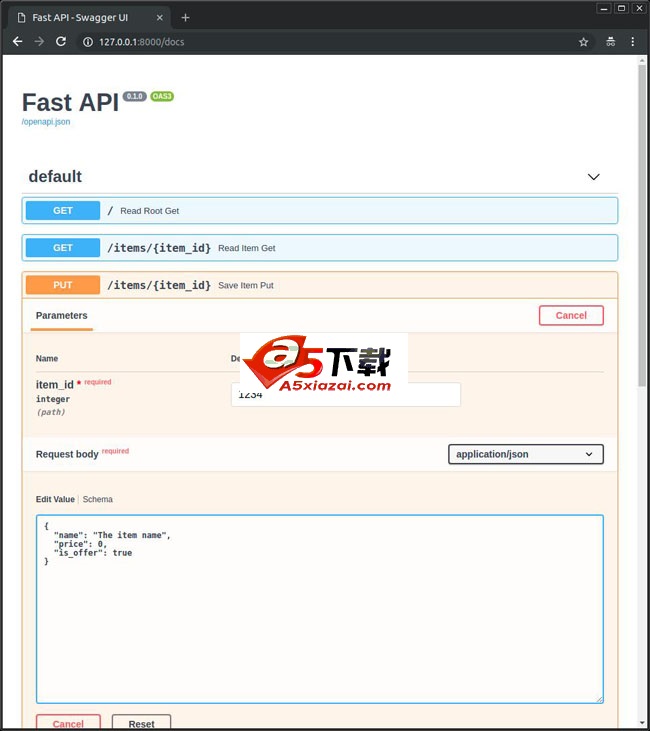The image size is (650, 731).
Task: Switch to the Edit Value tab
Action: coord(55,499)
